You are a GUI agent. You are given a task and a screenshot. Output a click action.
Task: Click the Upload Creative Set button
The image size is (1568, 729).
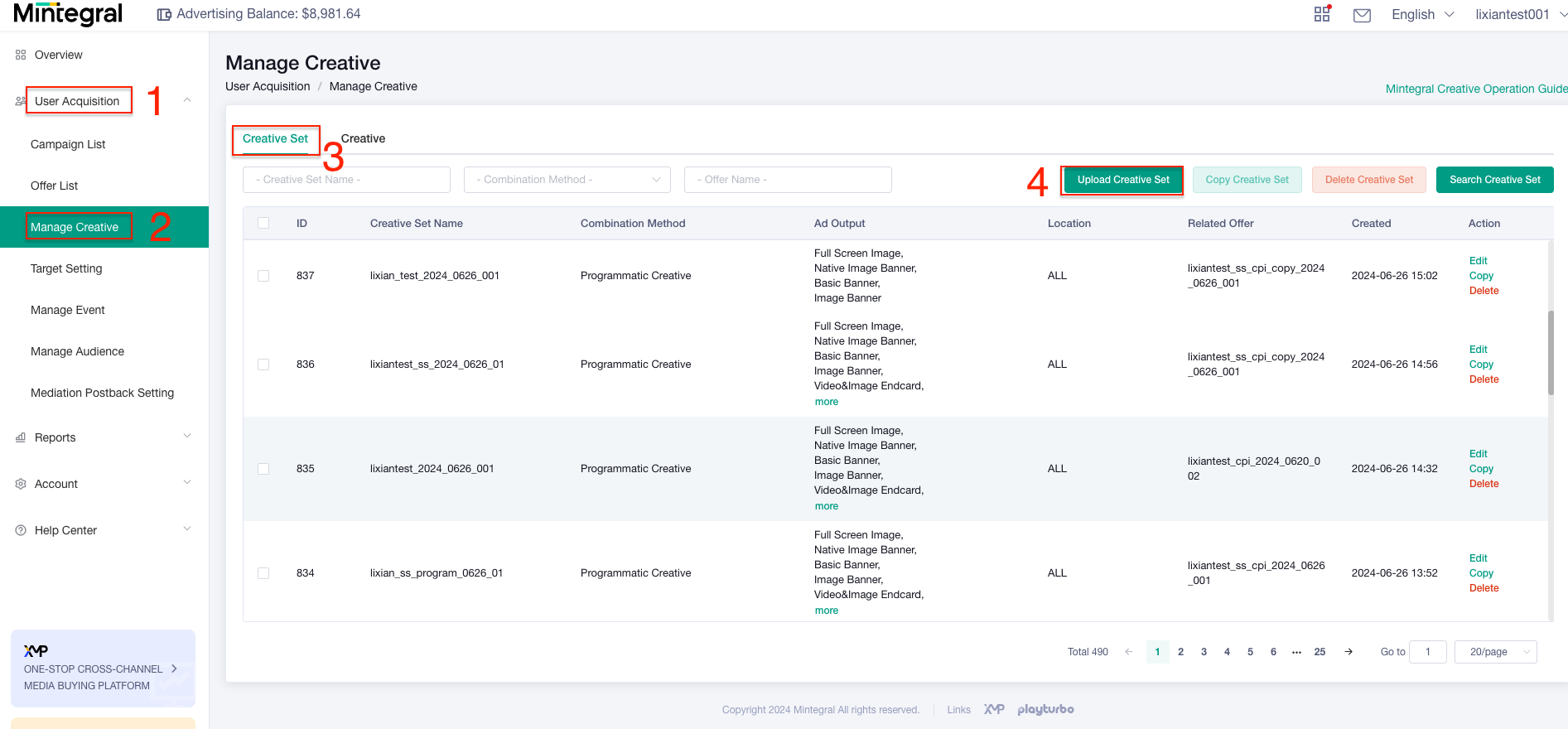(1123, 180)
